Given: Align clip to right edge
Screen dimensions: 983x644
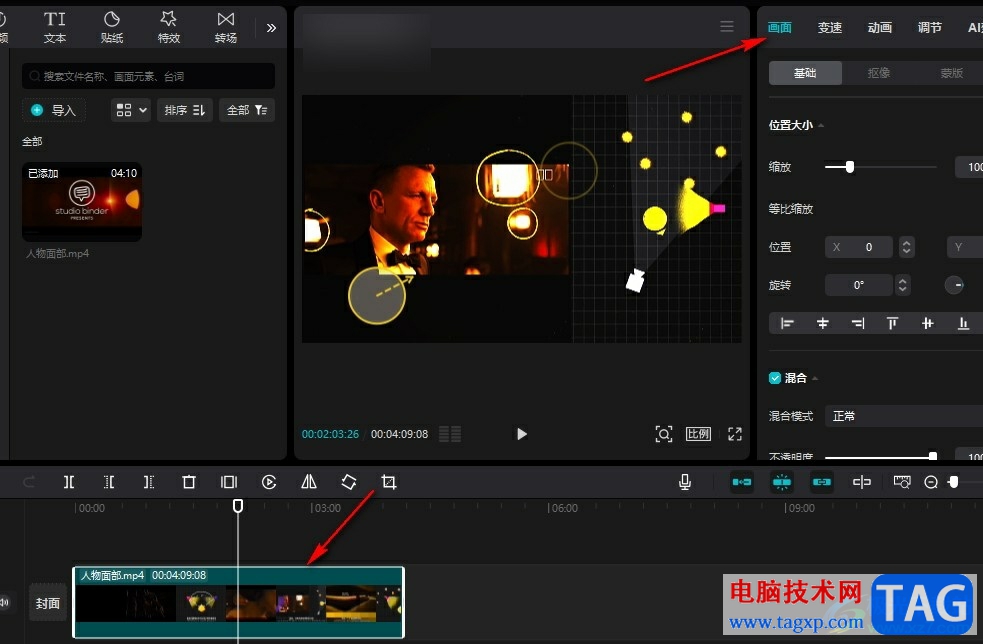Looking at the screenshot, I should click(x=858, y=324).
